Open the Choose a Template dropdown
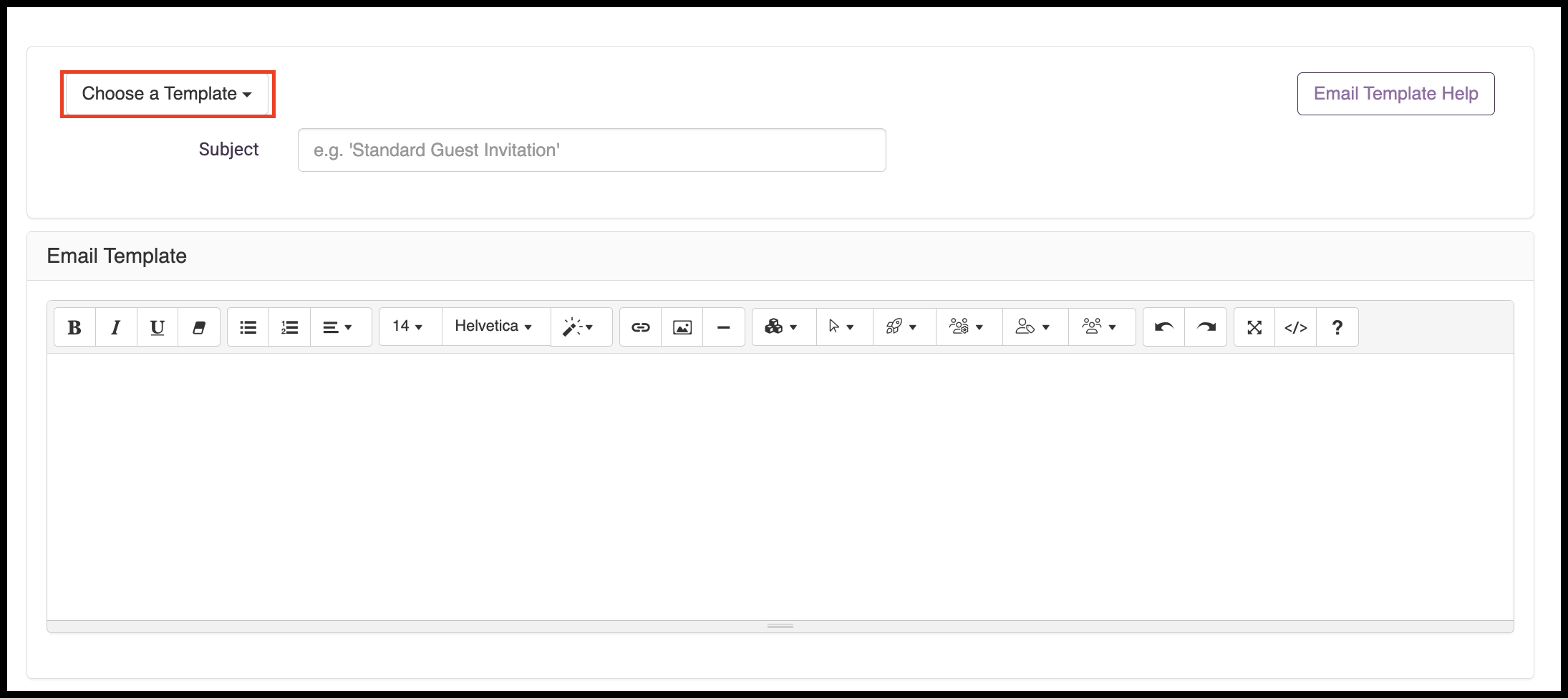This screenshot has height=699, width=1568. (x=167, y=94)
